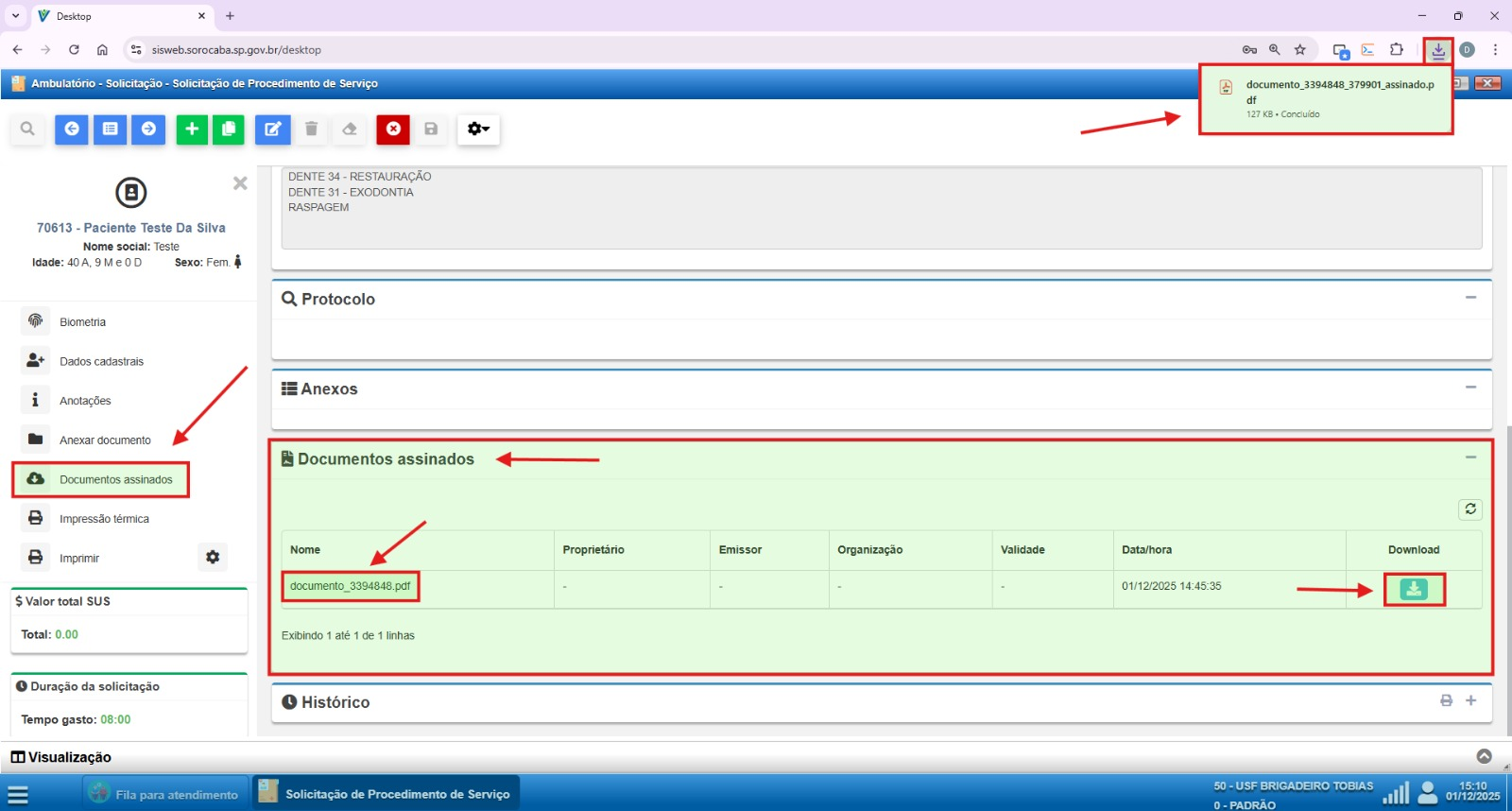Image resolution: width=1512 pixels, height=811 pixels.
Task: Click the green plus add-new toolbar button
Action: [x=192, y=129]
